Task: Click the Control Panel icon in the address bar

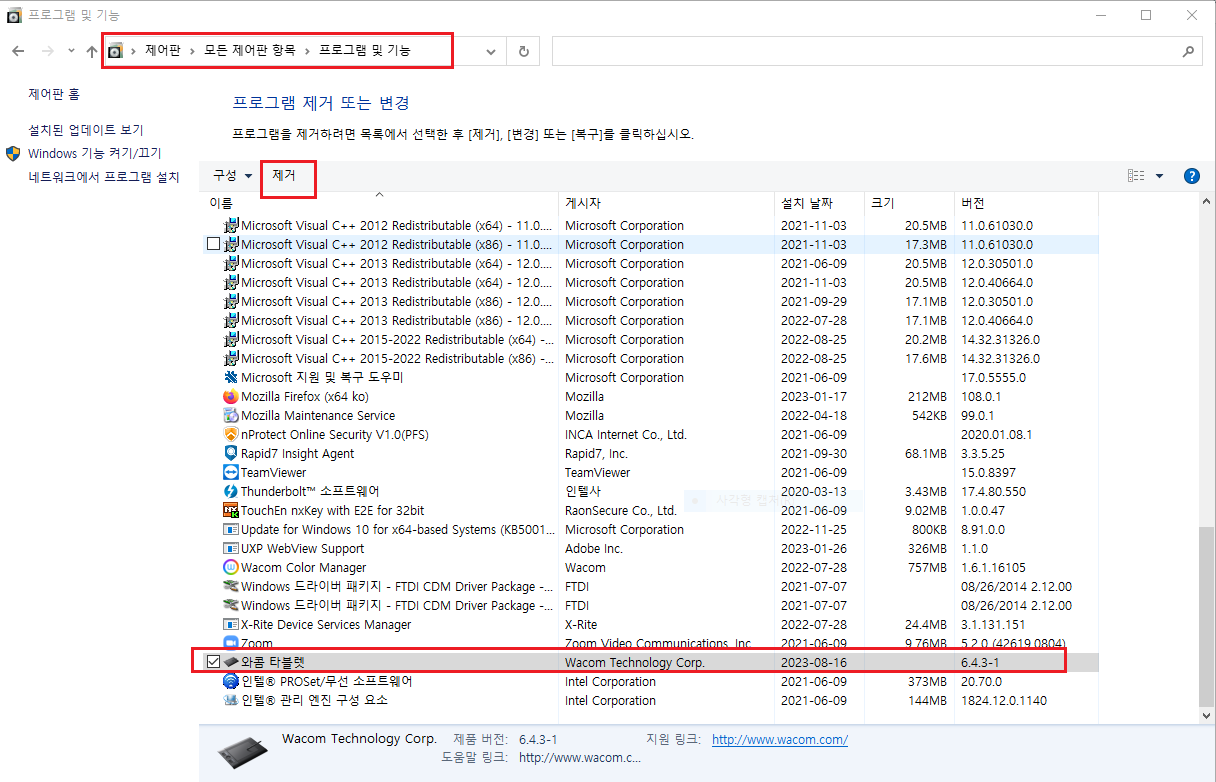Action: (x=115, y=50)
